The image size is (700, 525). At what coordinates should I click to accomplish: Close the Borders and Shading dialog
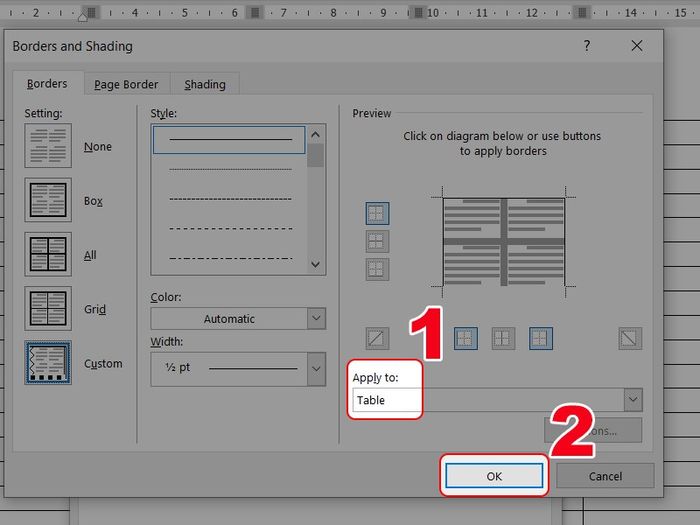(x=637, y=46)
